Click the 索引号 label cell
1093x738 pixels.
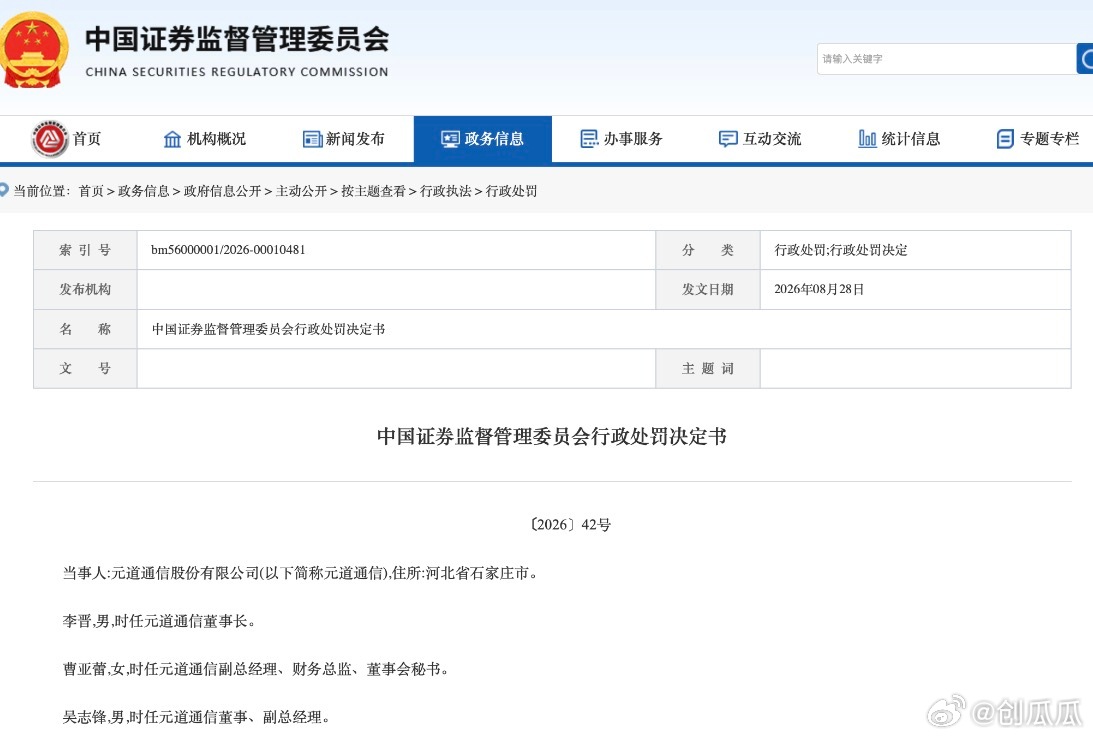85,250
